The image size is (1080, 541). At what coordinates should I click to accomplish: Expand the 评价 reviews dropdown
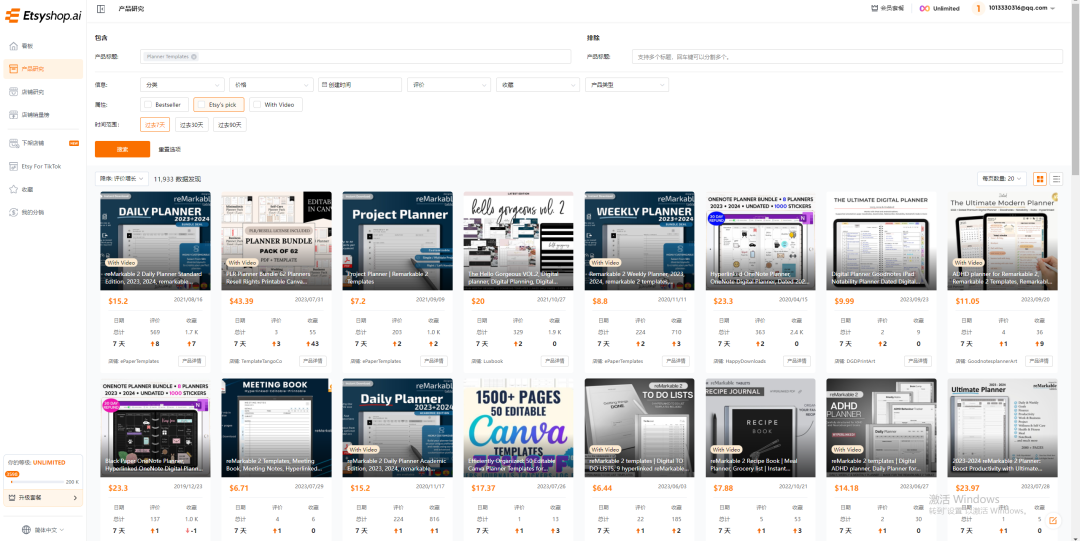(x=449, y=85)
